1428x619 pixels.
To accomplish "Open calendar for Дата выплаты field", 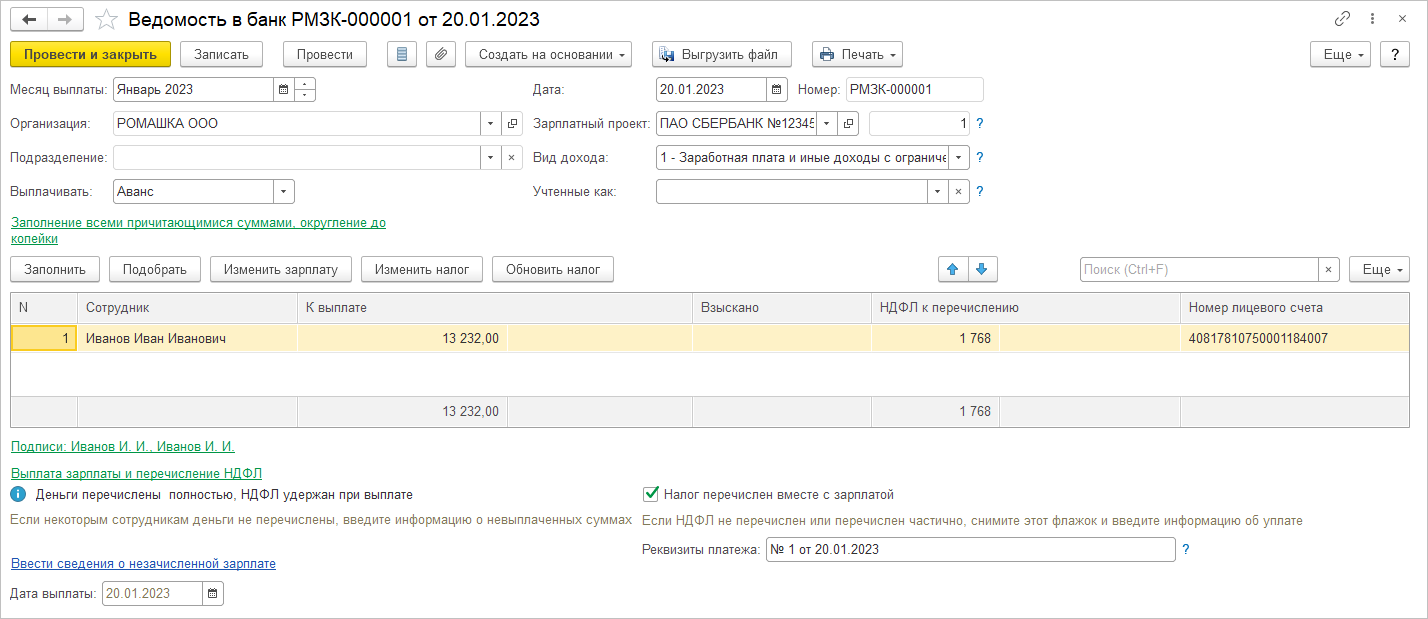I will (213, 594).
